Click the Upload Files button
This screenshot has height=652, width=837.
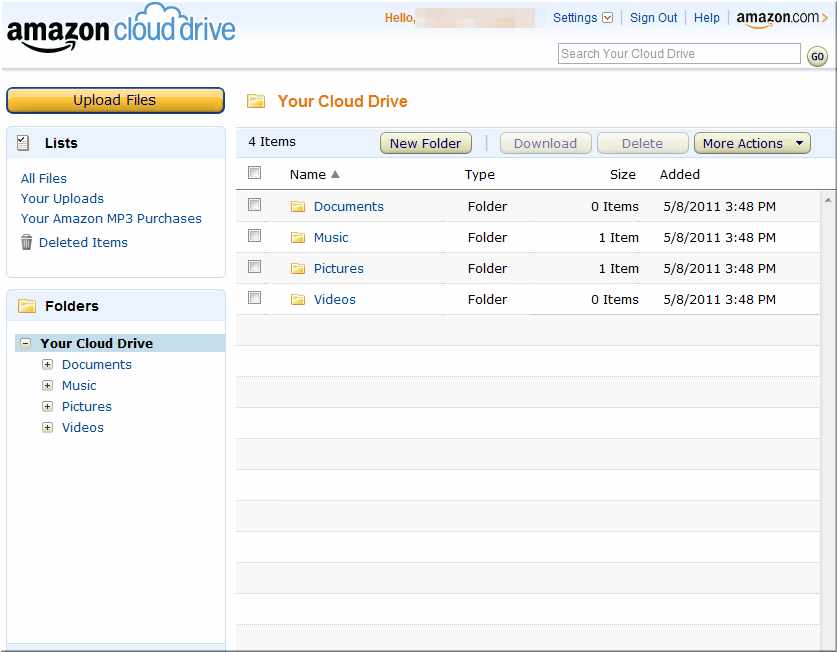coord(115,100)
